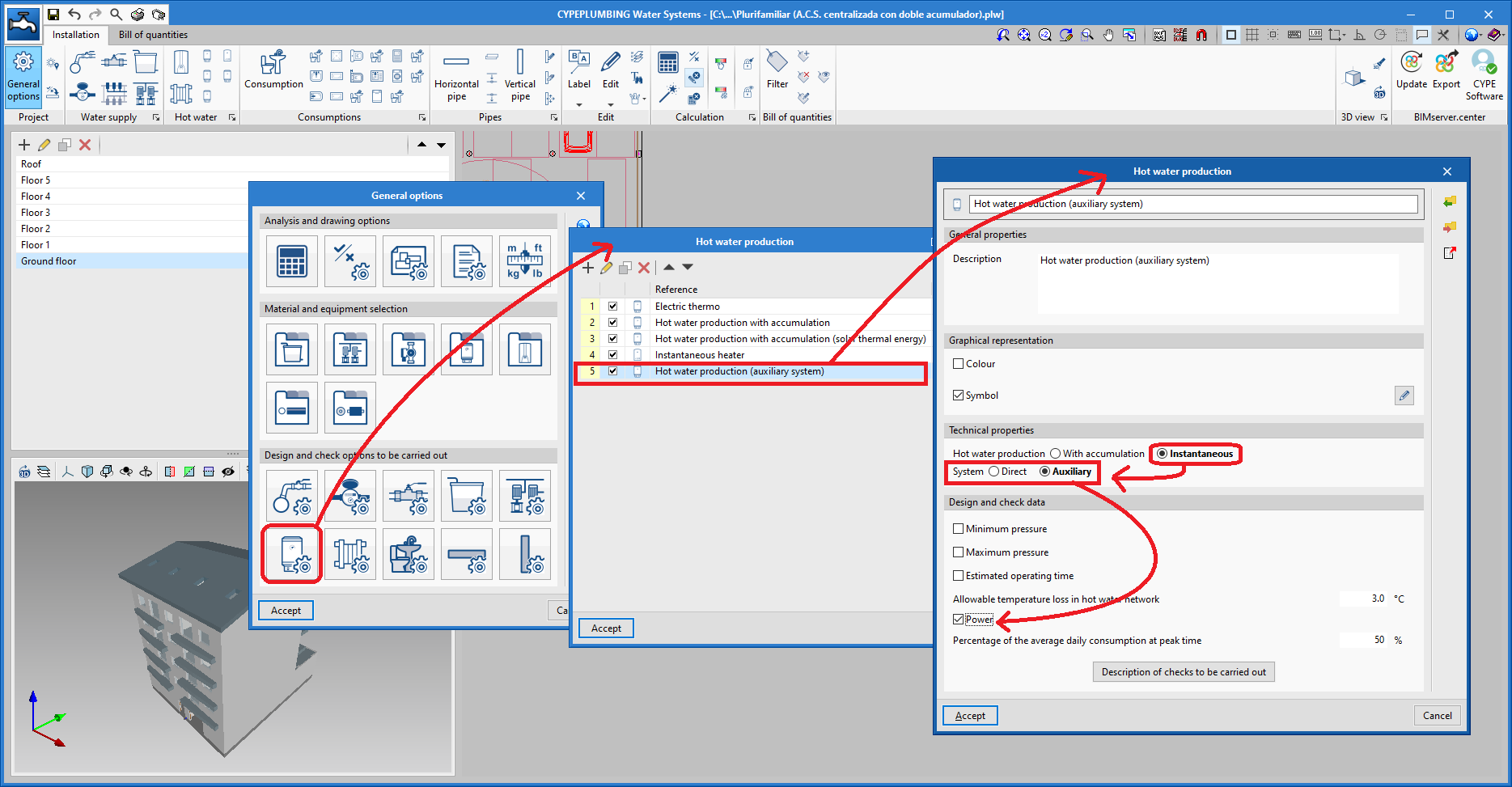
Task: Click the Update BIMserver icon
Action: click(x=1412, y=70)
